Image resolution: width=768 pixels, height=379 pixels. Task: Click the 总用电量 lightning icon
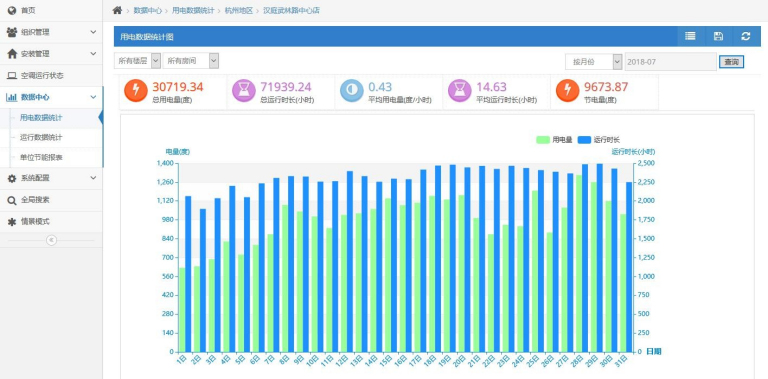[x=136, y=91]
